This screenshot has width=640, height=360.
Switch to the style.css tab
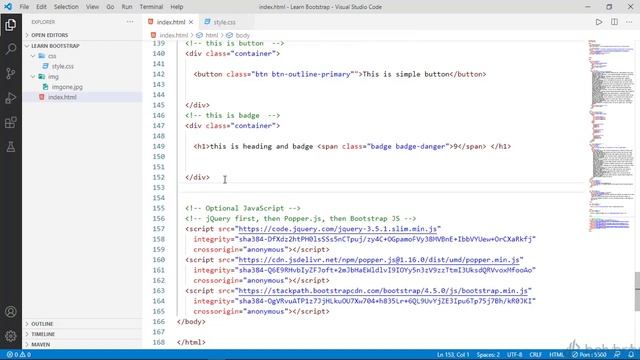click(224, 22)
